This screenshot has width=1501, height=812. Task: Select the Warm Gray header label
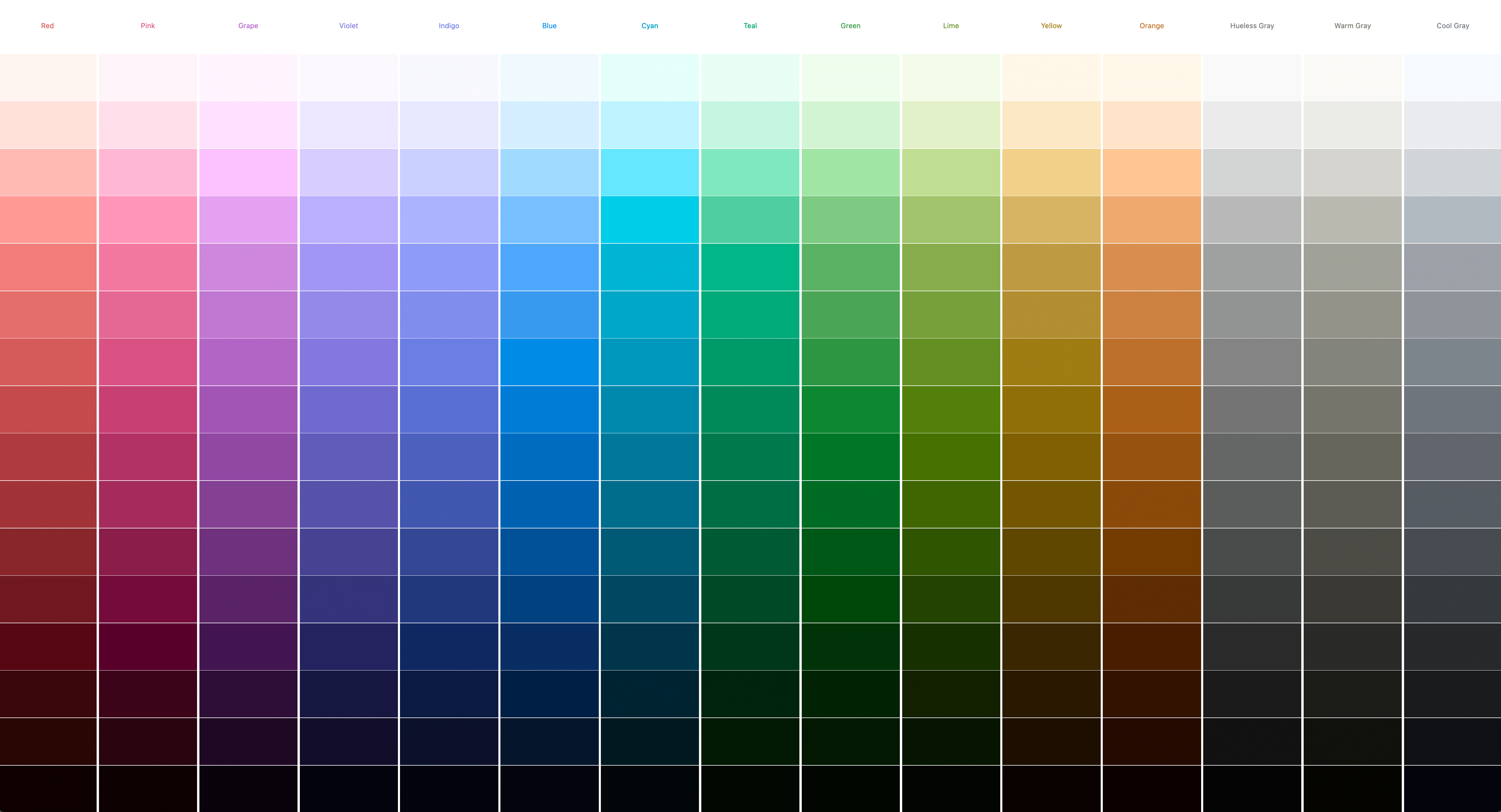pyautogui.click(x=1351, y=25)
